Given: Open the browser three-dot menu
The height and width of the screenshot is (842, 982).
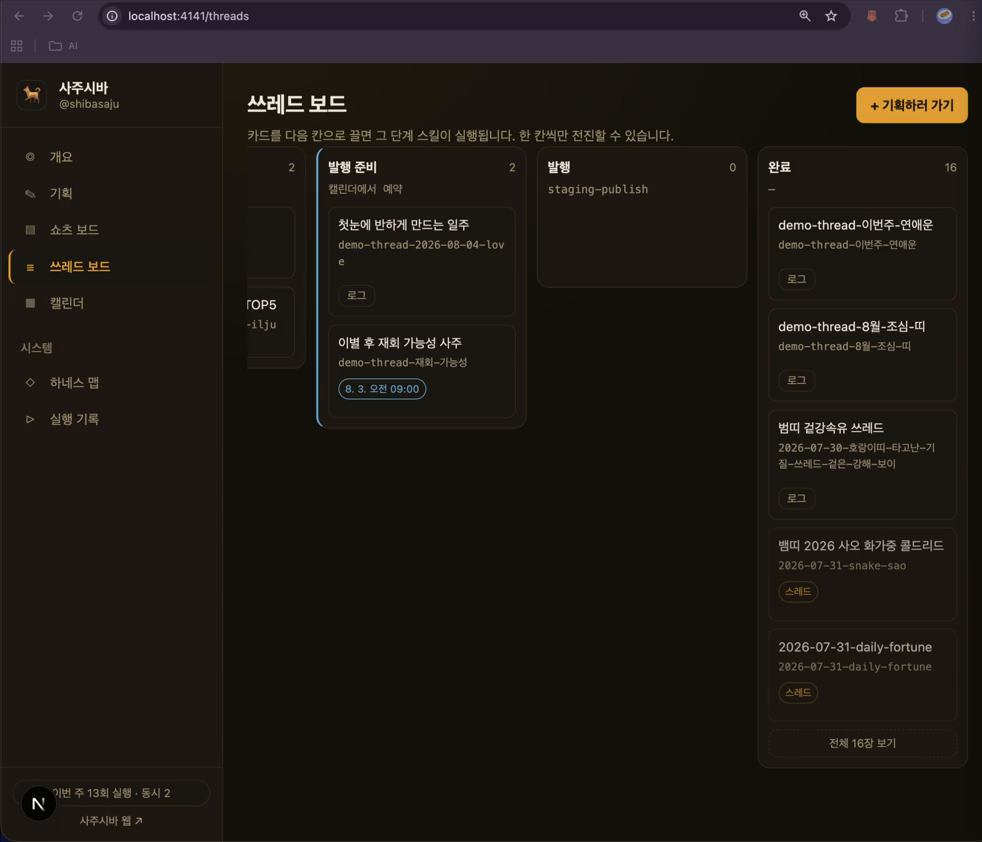Looking at the screenshot, I should tap(973, 16).
